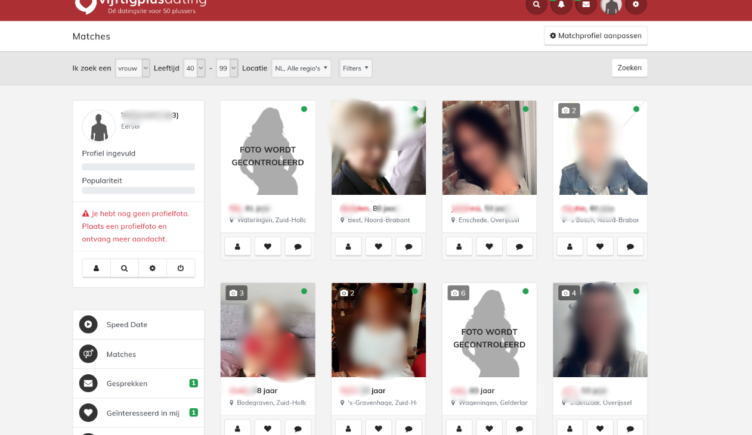Like the Best, Noord-Brabant profile with heart
This screenshot has height=435, width=752.
tap(378, 246)
